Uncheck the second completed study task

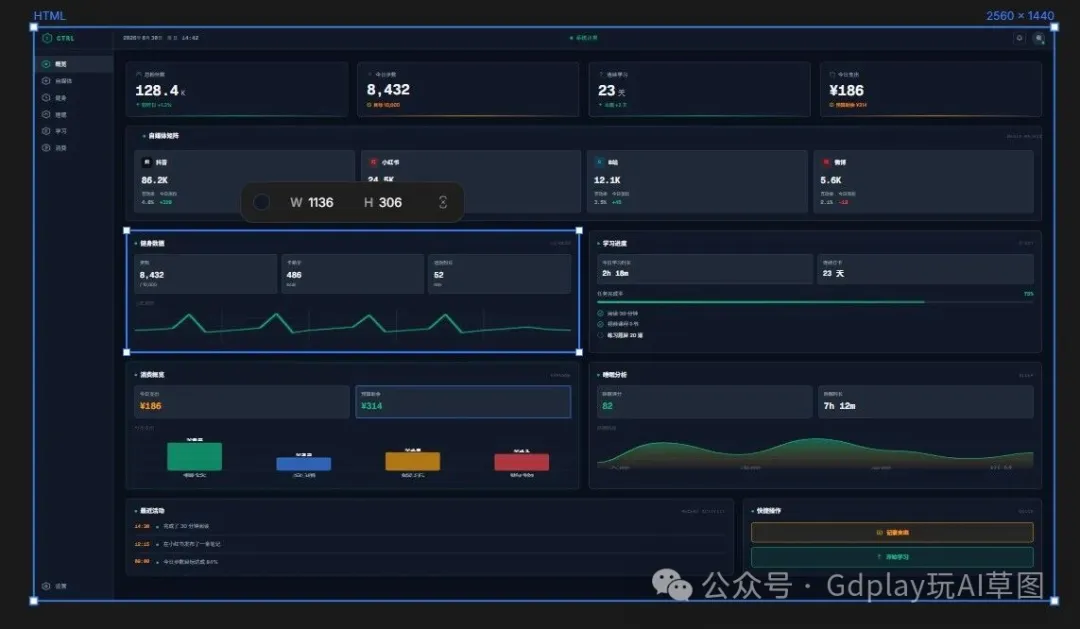(600, 324)
